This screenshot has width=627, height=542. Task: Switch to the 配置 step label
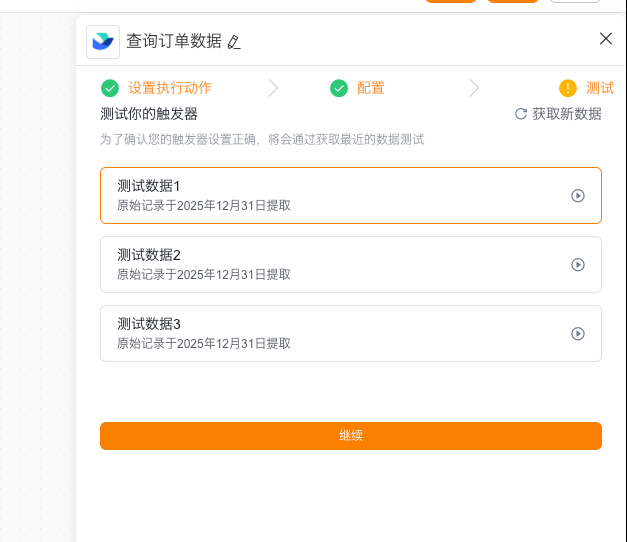(371, 88)
